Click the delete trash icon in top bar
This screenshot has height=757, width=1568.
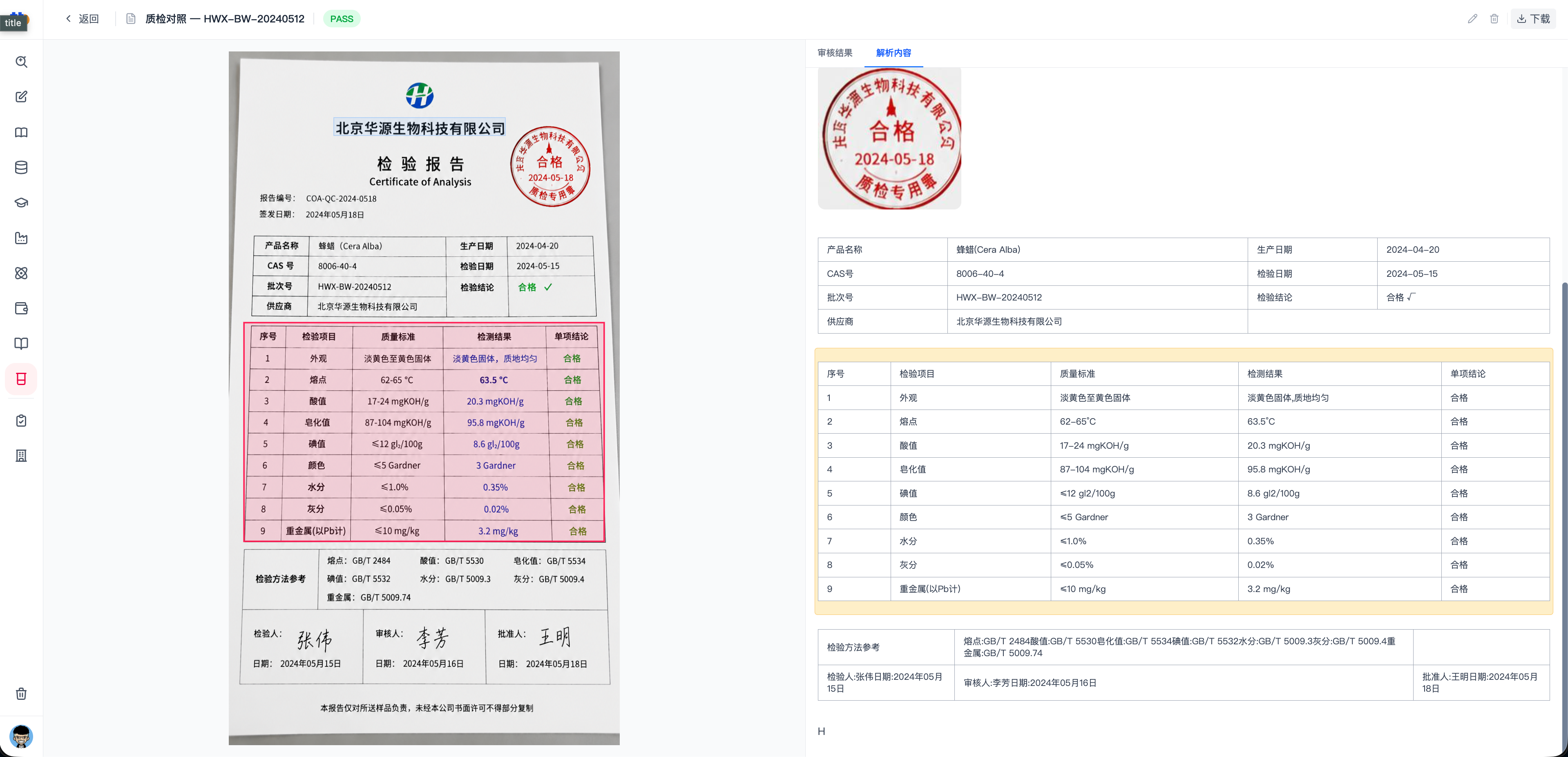pos(1494,19)
